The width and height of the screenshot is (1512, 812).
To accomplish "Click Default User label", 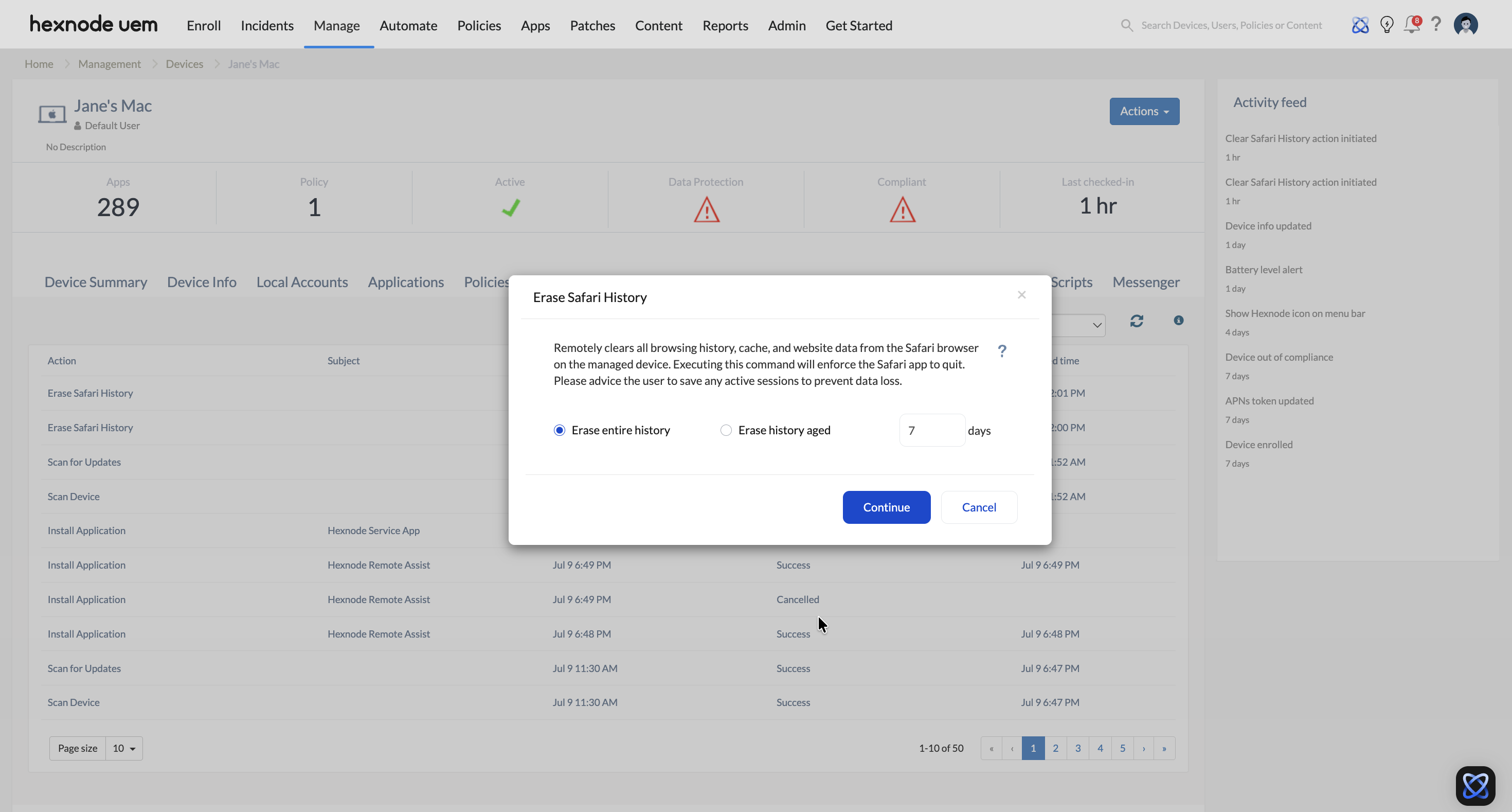I will pos(112,125).
